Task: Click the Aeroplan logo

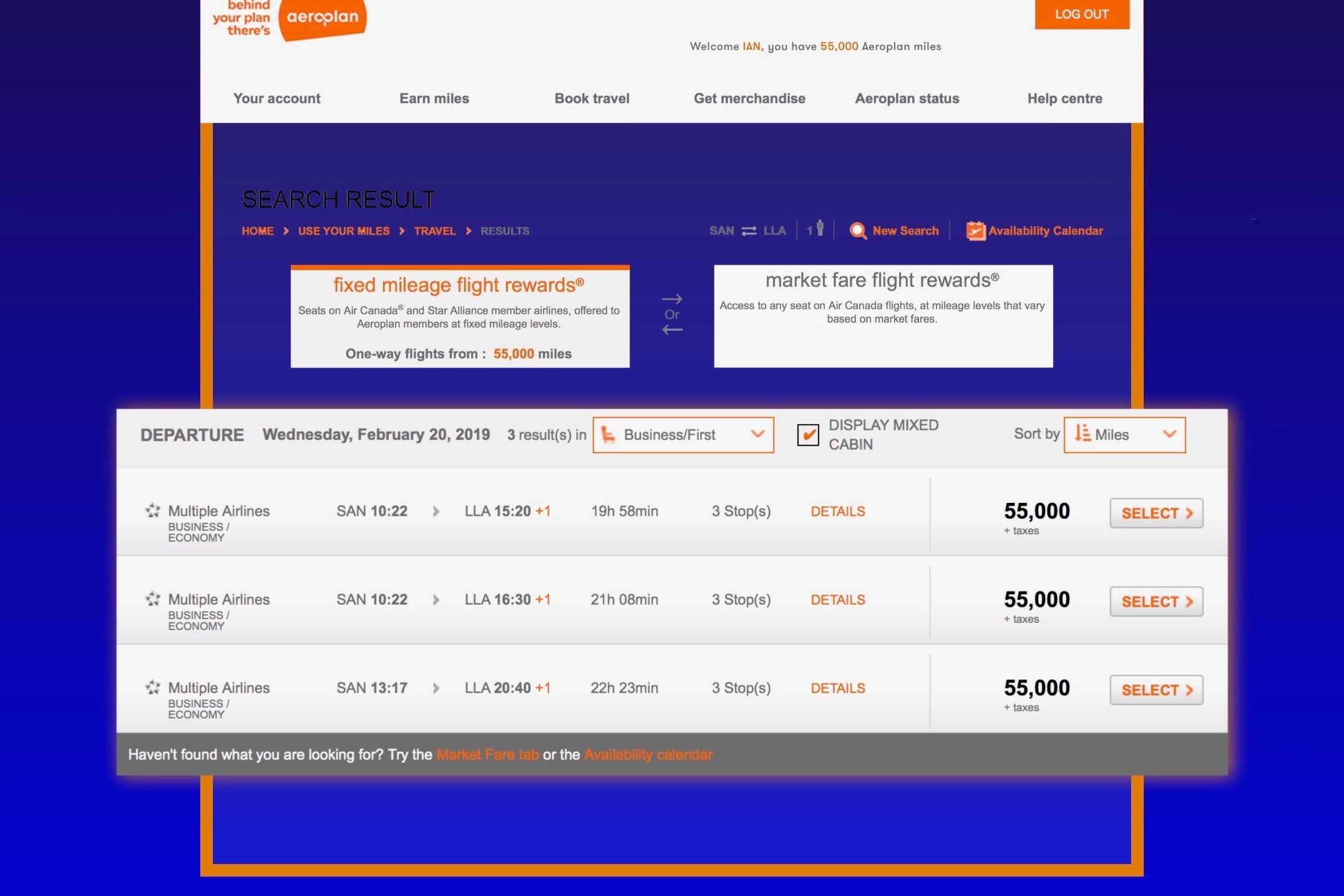Action: [x=321, y=19]
